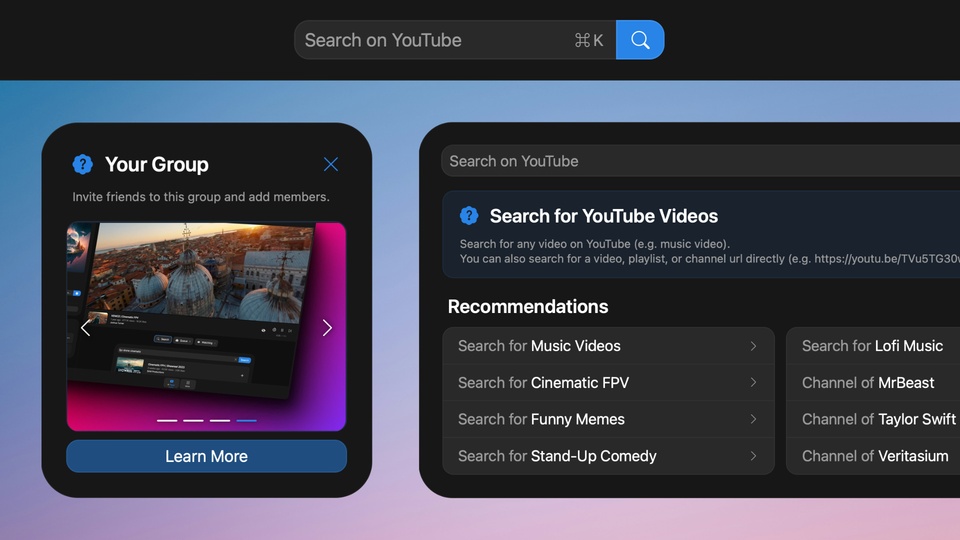960x540 pixels.
Task: Click the blue magnifier search button
Action: pos(640,40)
